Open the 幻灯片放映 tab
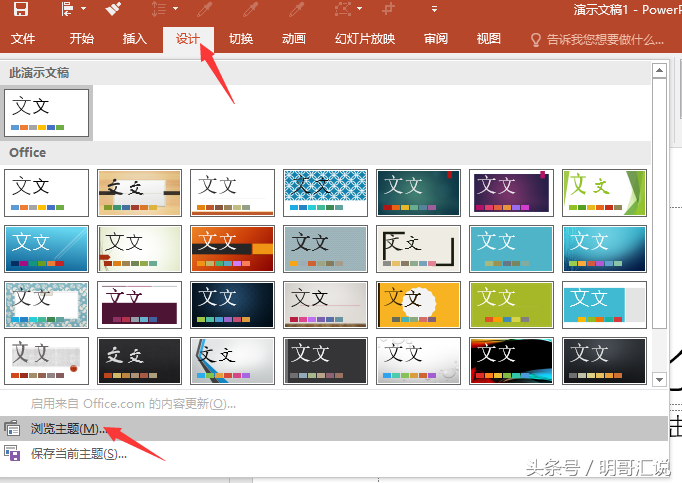682x483 pixels. (x=365, y=39)
